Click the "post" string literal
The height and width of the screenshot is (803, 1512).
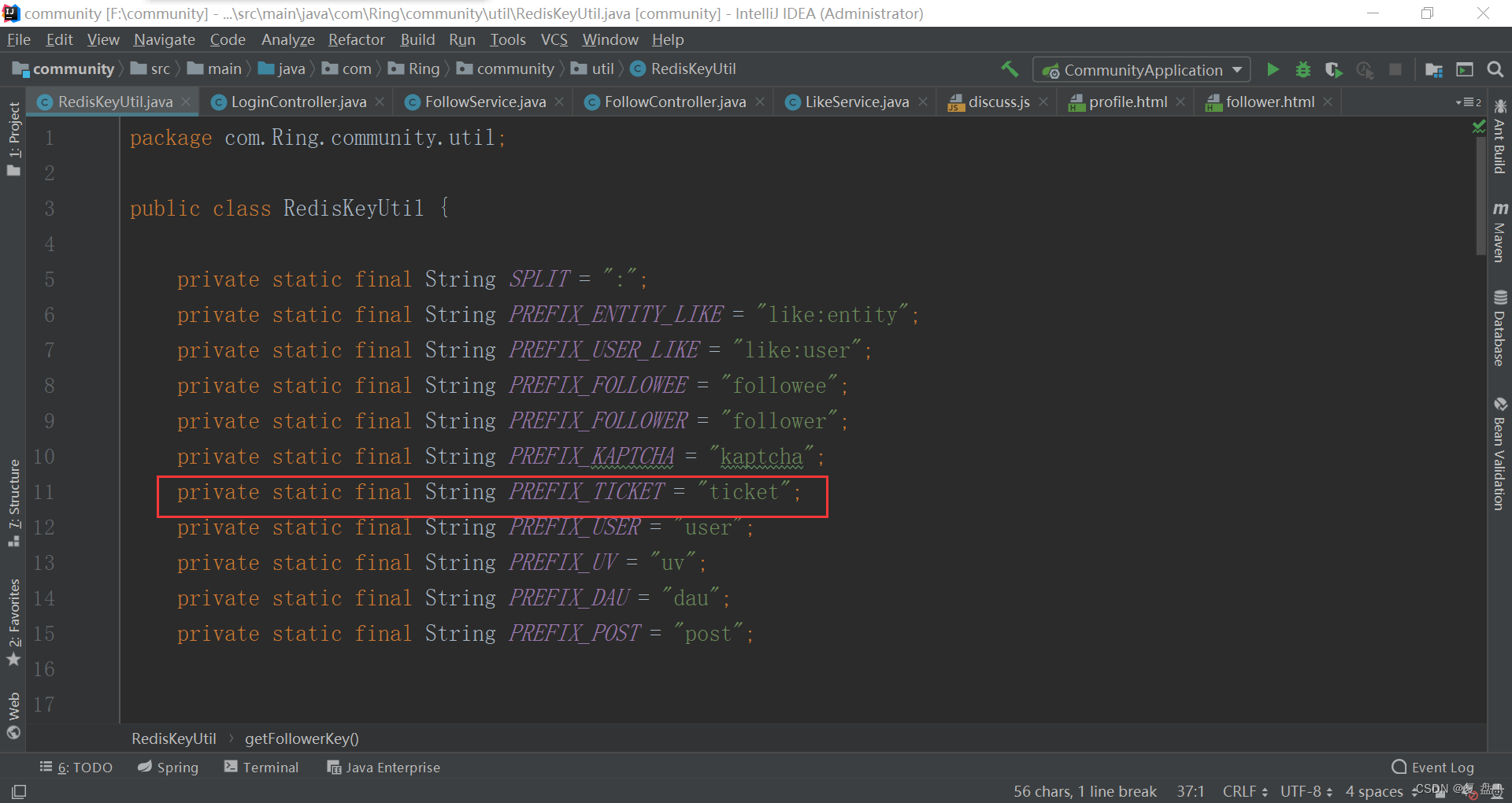pos(709,634)
